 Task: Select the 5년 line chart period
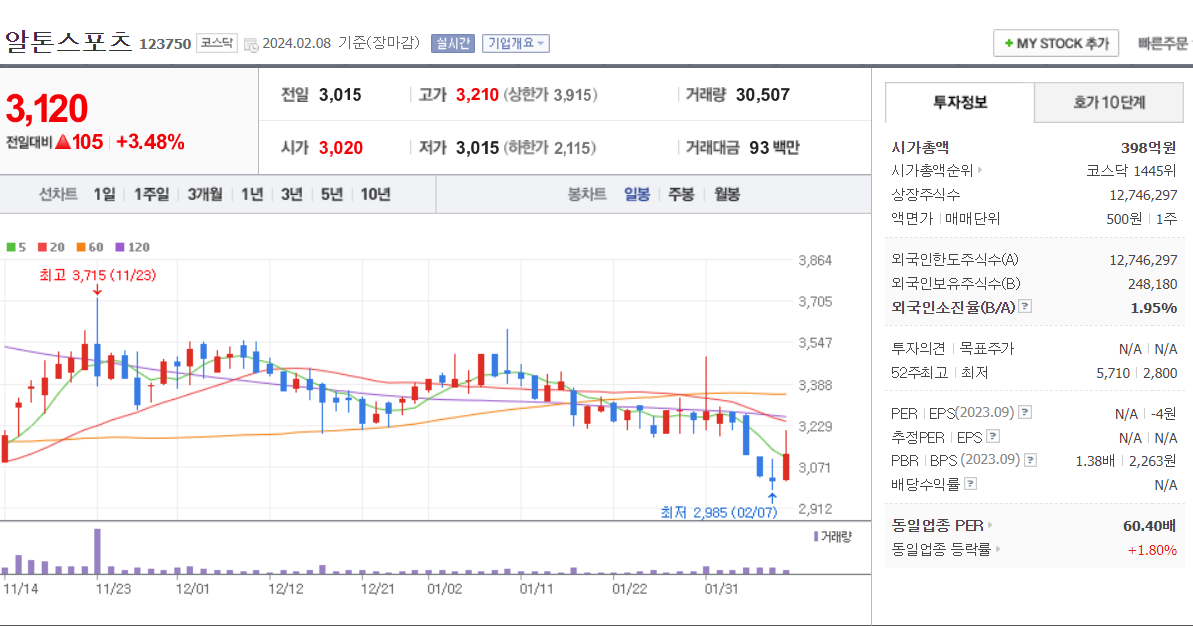[x=332, y=195]
